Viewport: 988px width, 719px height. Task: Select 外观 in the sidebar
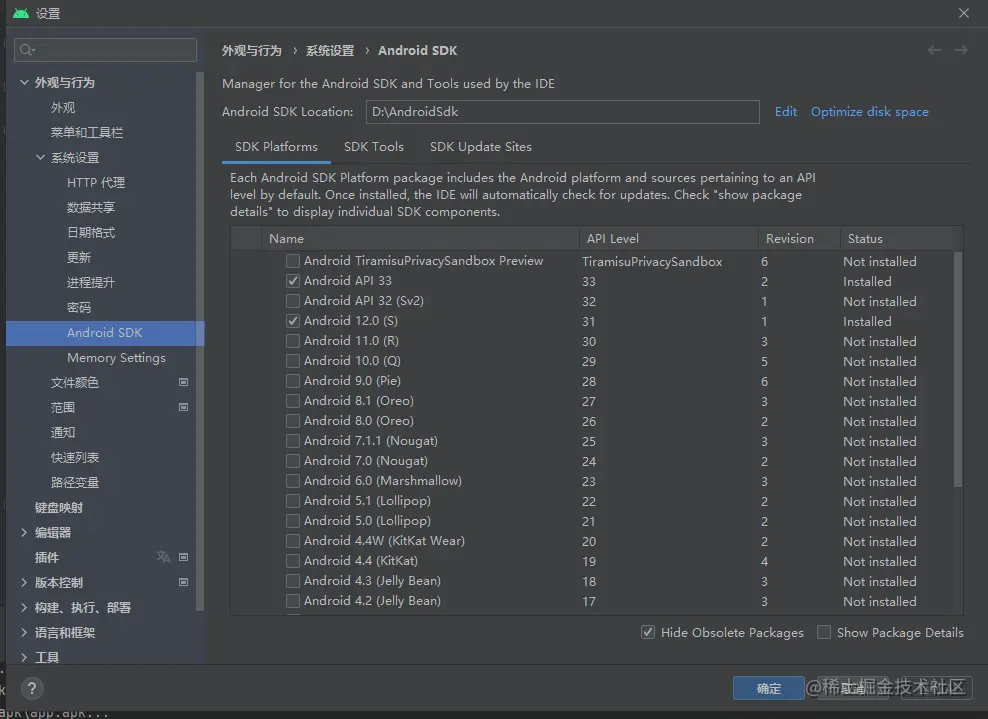coord(63,108)
